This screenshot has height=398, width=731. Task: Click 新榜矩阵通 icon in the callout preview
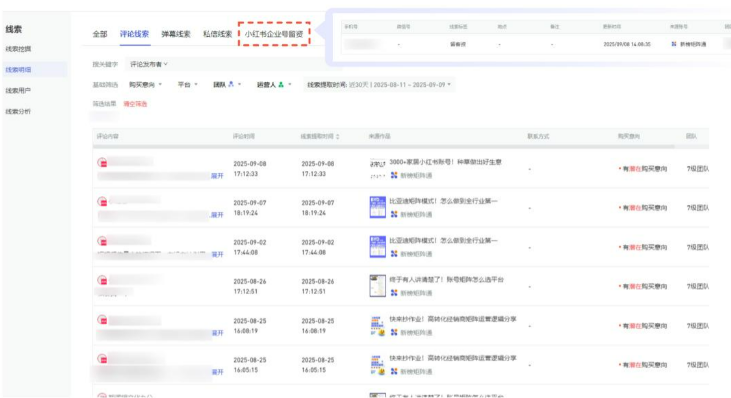click(674, 44)
